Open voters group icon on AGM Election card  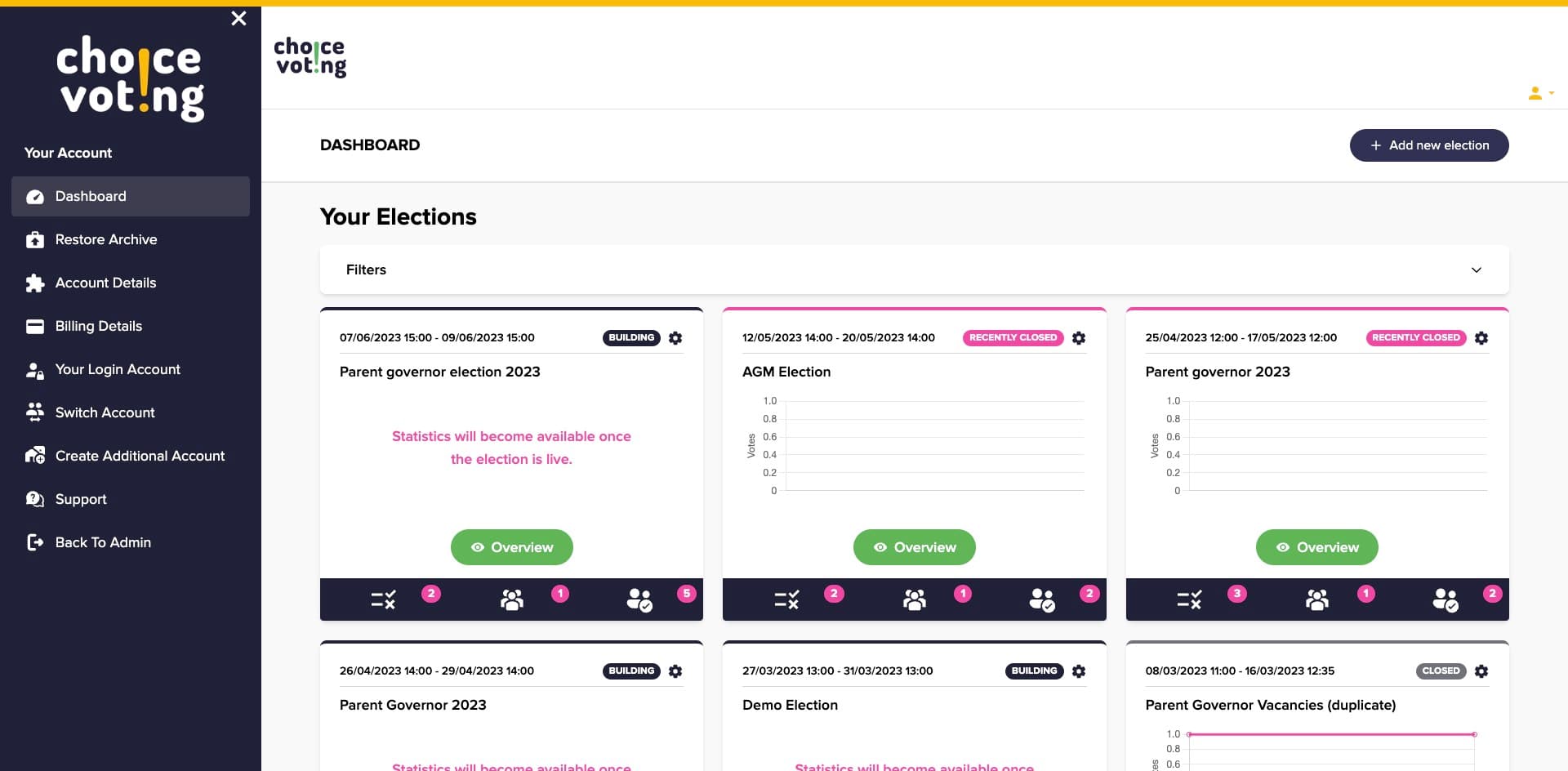click(915, 600)
